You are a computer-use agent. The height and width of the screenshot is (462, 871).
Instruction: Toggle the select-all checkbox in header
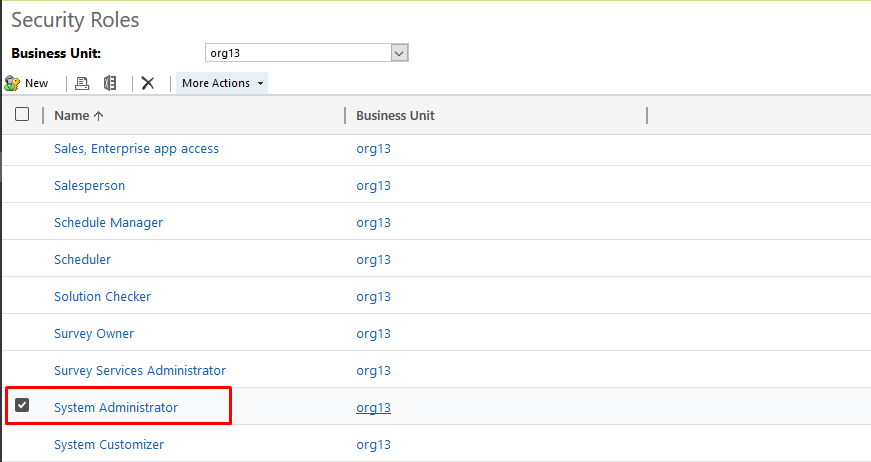point(22,115)
